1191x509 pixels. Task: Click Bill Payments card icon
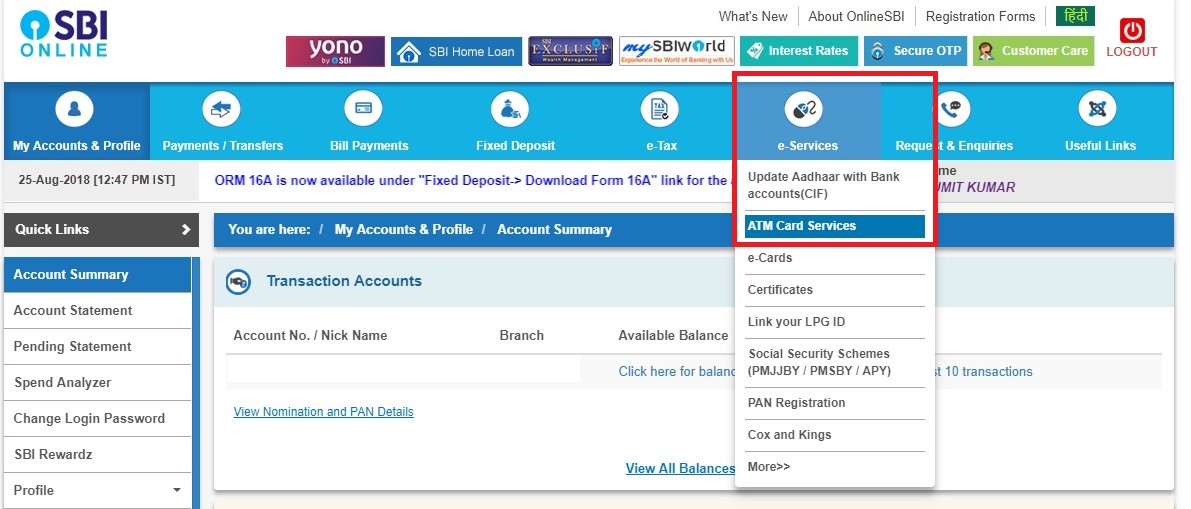click(363, 109)
